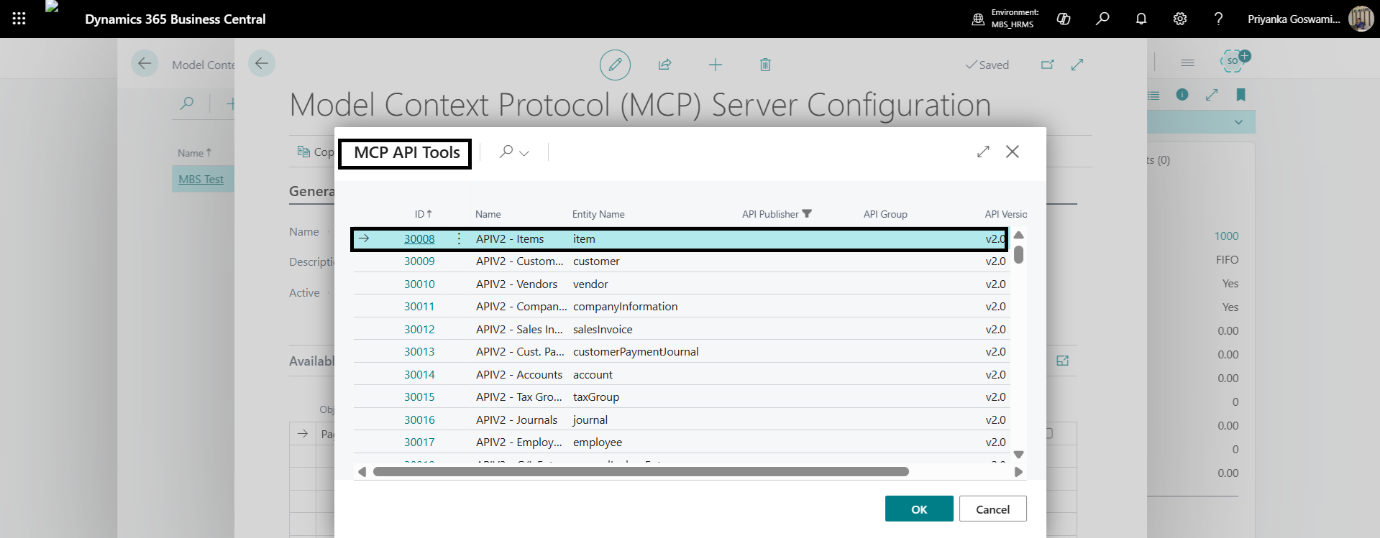Screen dimensions: 1380x538
Task: Select the 'APIV2 - Accounts' name cell
Action: click(519, 374)
